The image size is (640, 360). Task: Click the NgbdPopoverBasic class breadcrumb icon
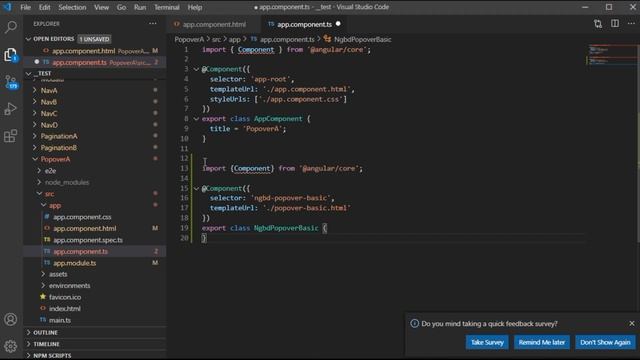[327, 39]
